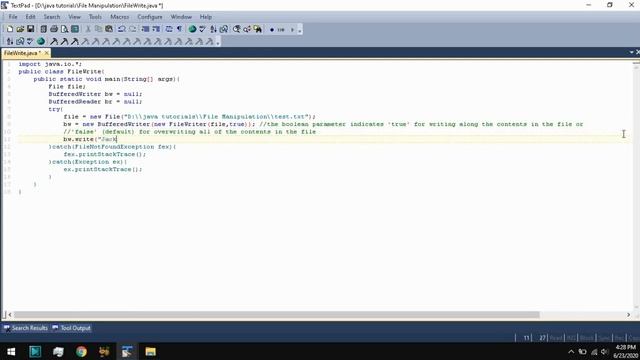Open the Macros menu
Screen dimensions: 640x360
point(120,17)
